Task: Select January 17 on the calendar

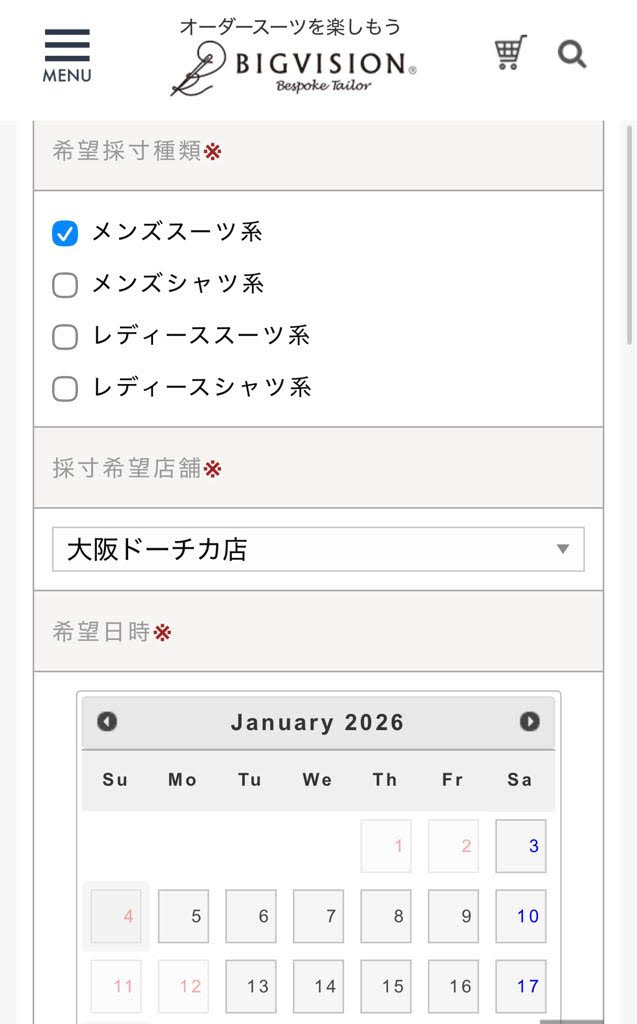Action: (x=521, y=986)
